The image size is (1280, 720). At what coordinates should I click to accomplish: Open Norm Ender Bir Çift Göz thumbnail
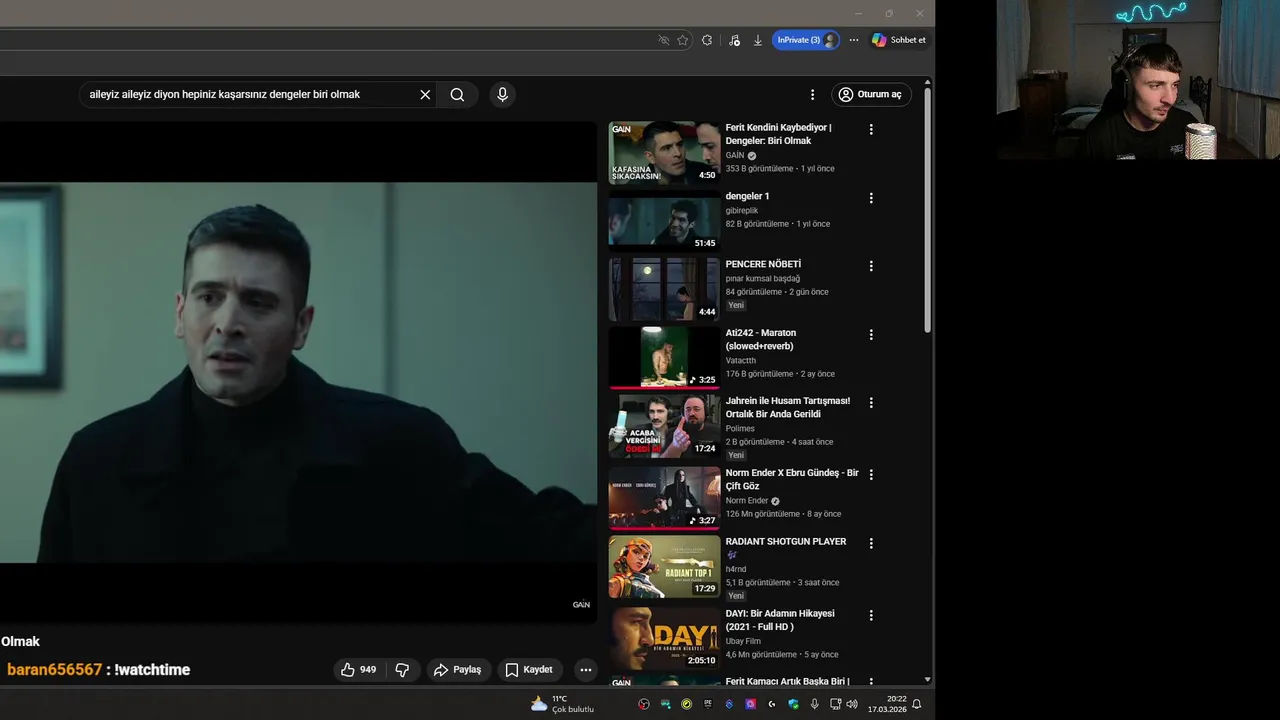[x=664, y=498]
